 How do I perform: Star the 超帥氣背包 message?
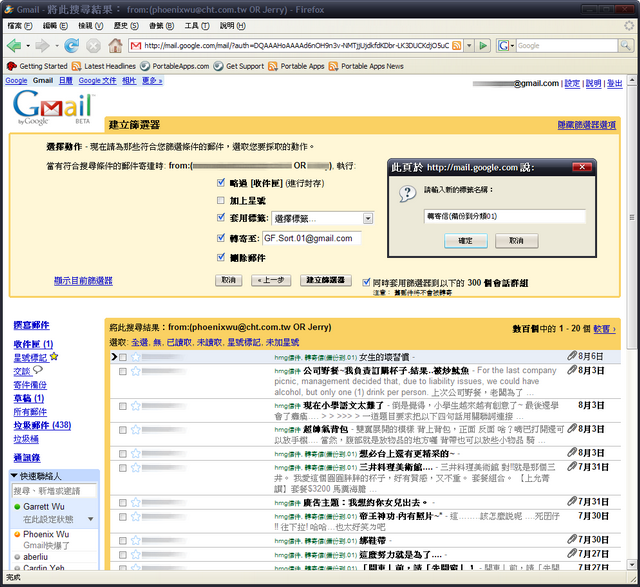[136, 430]
